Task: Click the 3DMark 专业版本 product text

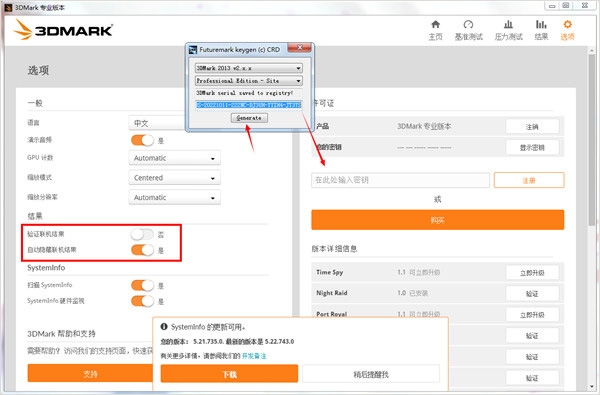Action: 424,126
